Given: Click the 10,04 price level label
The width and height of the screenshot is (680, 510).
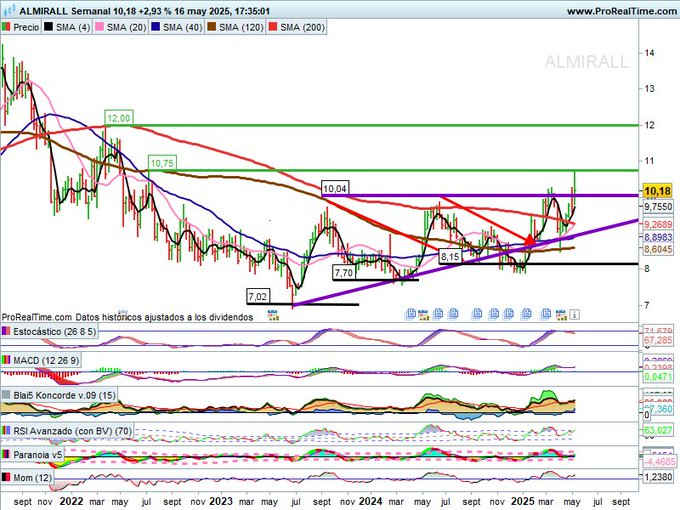Looking at the screenshot, I should [x=335, y=188].
